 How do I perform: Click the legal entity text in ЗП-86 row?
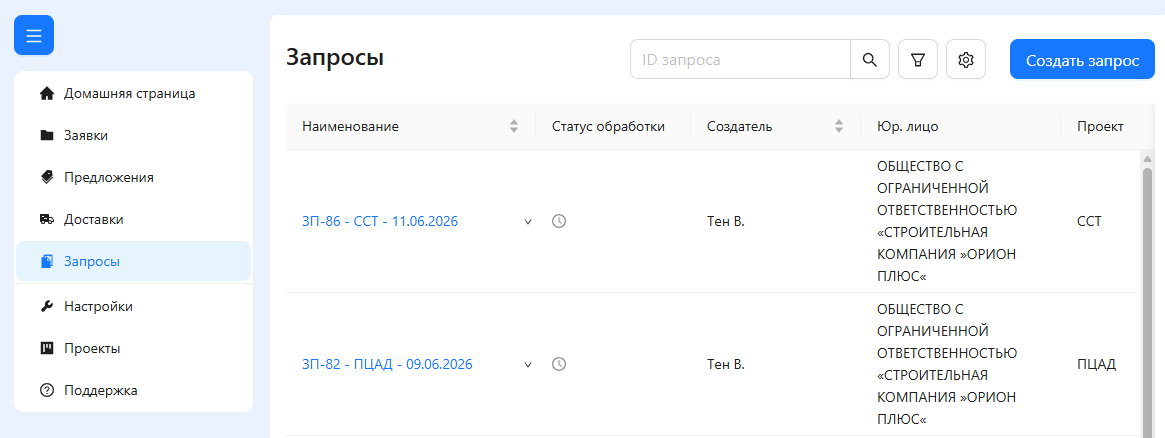click(x=947, y=221)
